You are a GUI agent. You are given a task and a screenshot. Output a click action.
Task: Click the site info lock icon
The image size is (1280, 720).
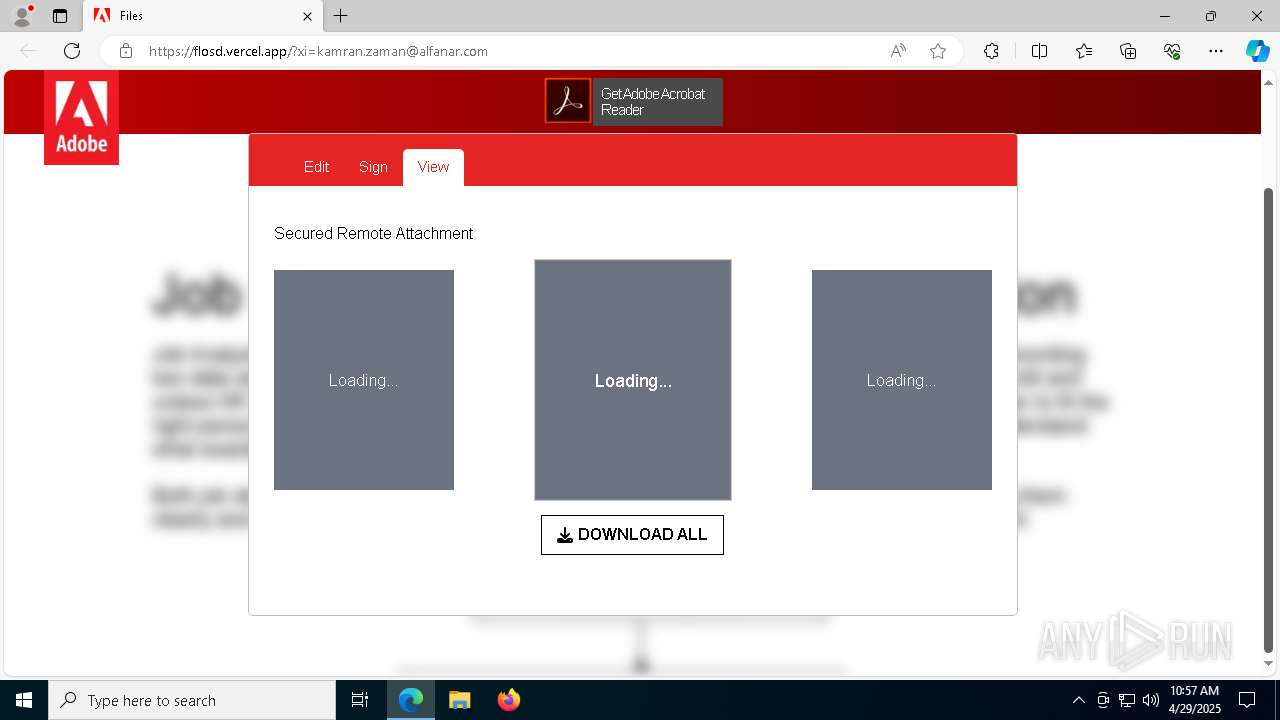[126, 51]
